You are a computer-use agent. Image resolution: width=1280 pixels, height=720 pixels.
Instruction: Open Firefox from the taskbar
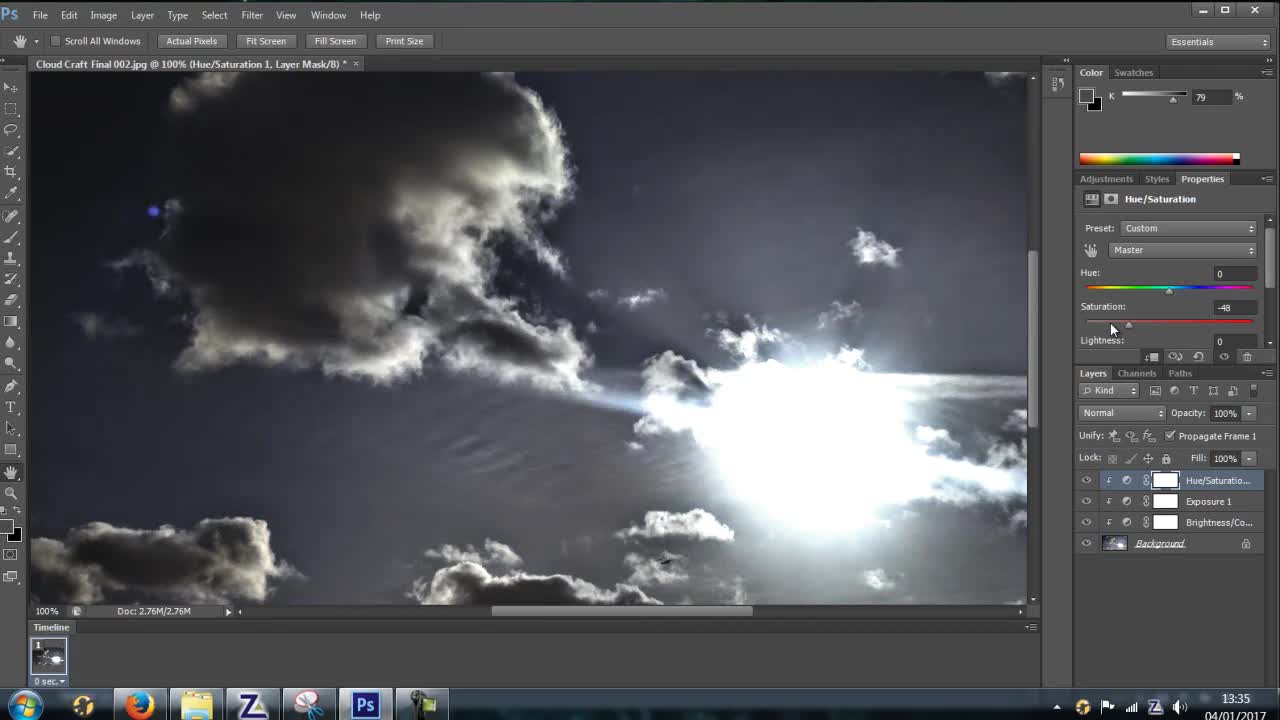click(139, 705)
